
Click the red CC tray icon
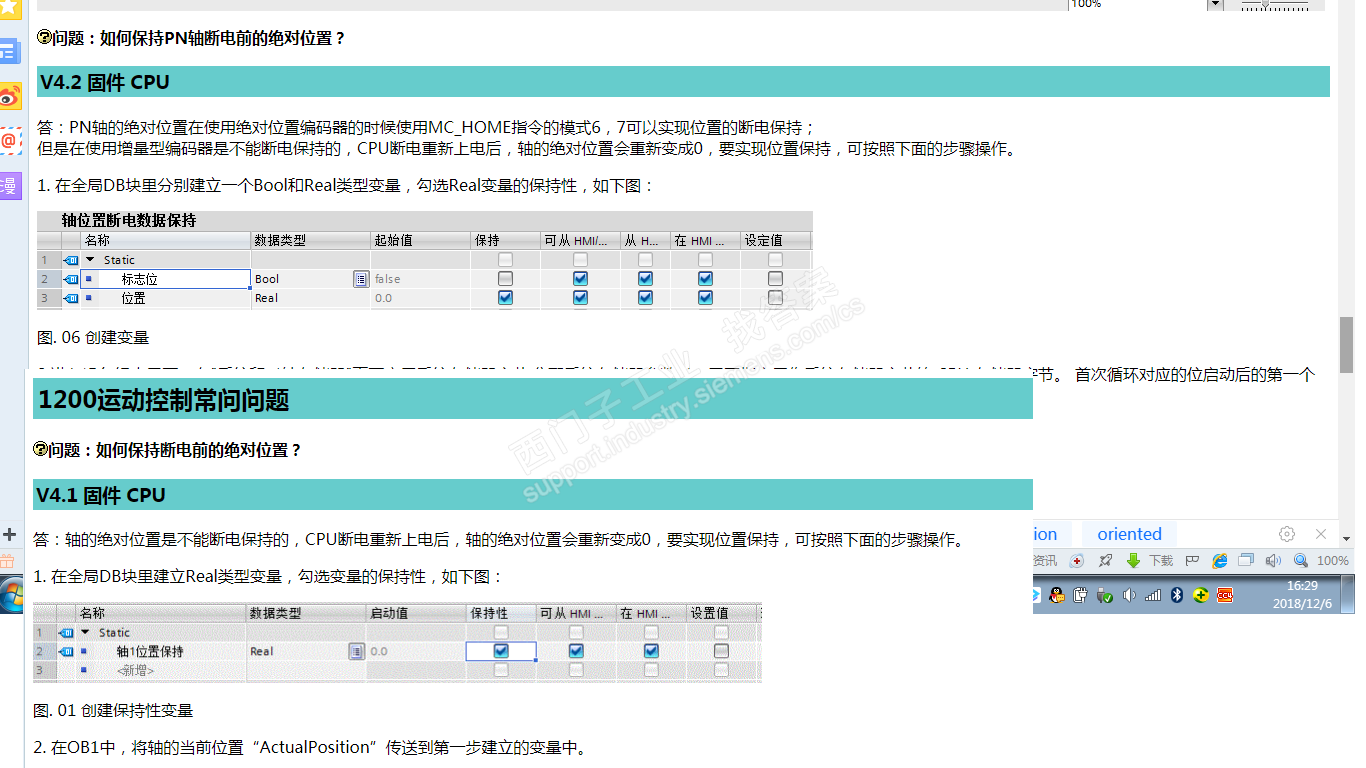(x=1225, y=595)
